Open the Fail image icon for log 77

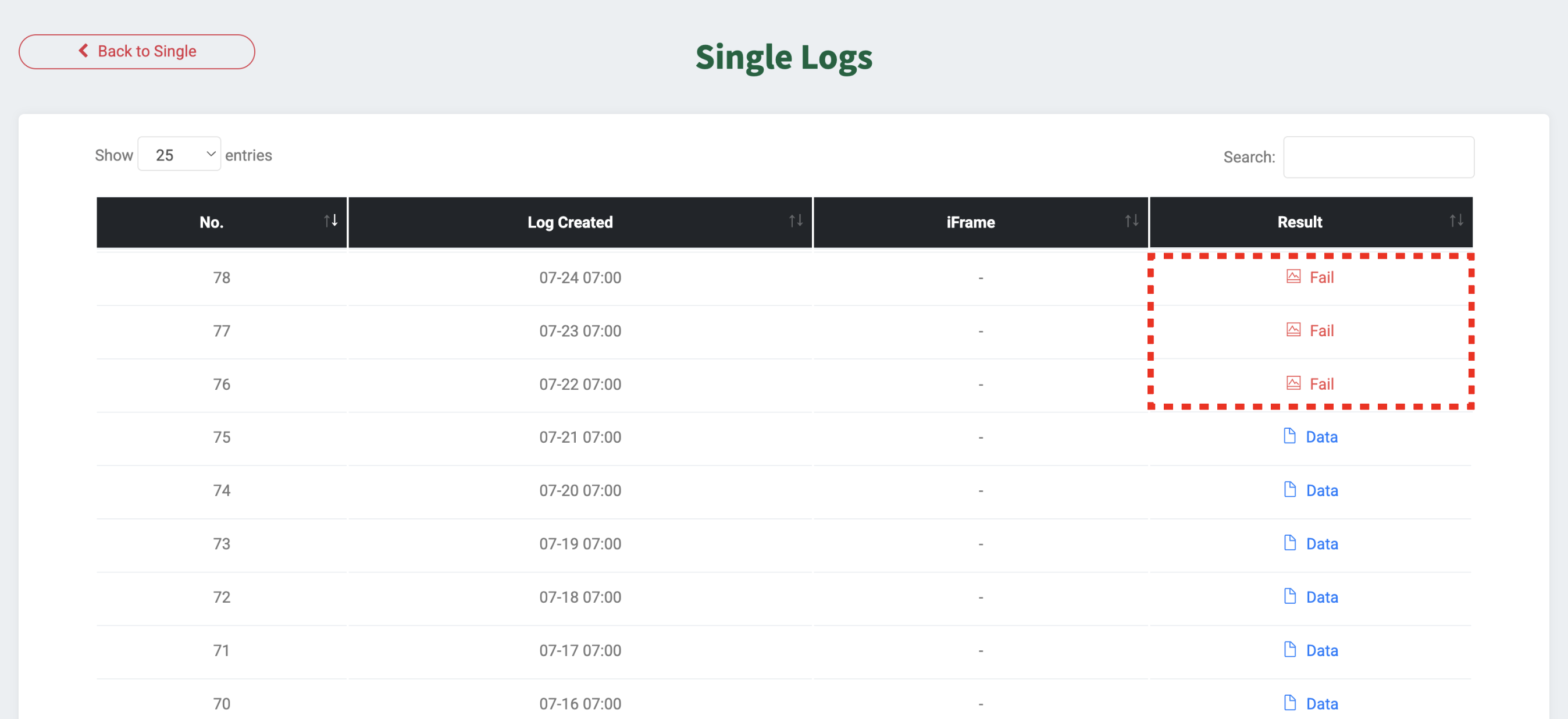(x=1293, y=330)
